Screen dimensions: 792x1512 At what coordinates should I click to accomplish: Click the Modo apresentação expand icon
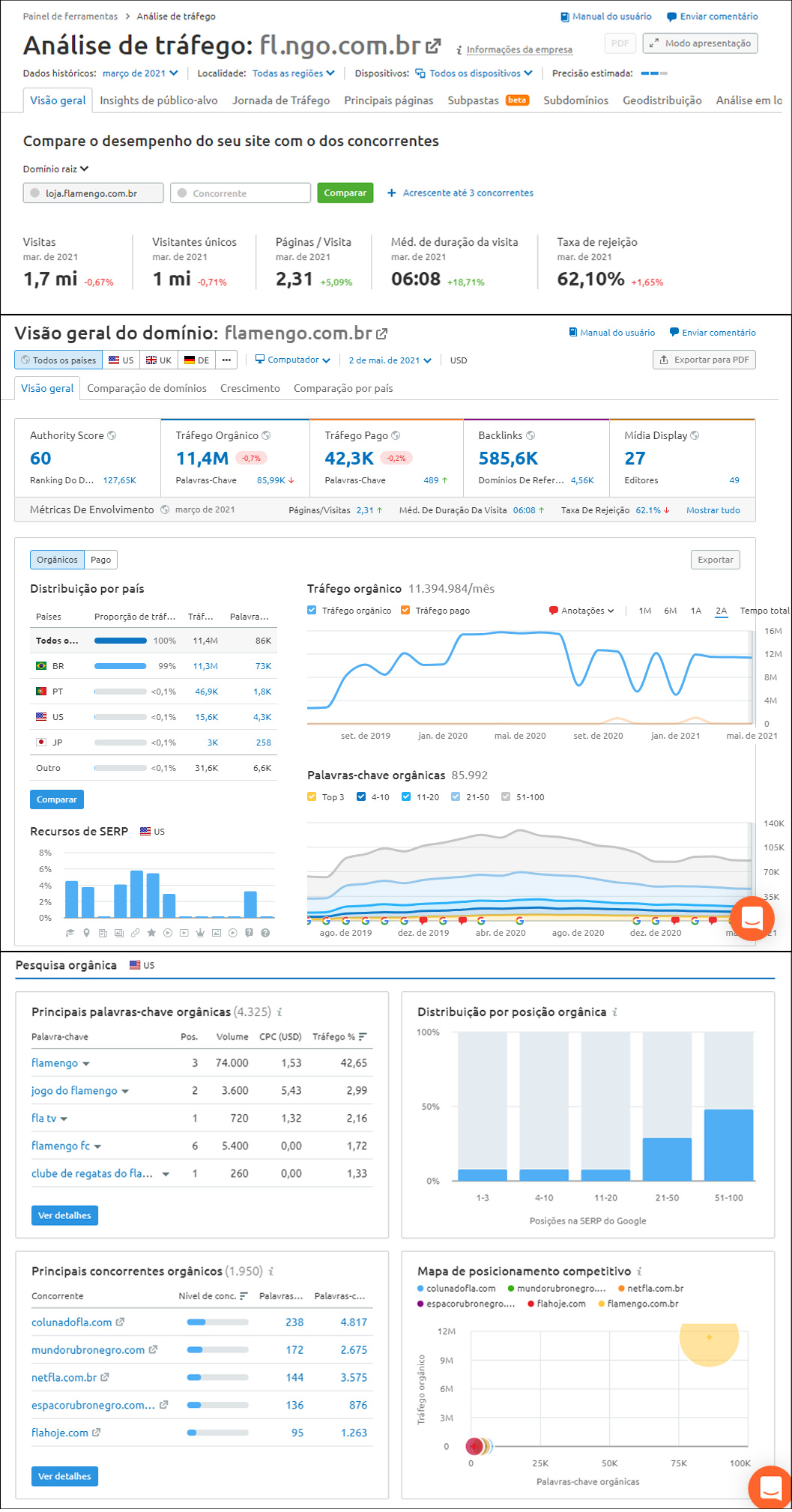pyautogui.click(x=654, y=43)
